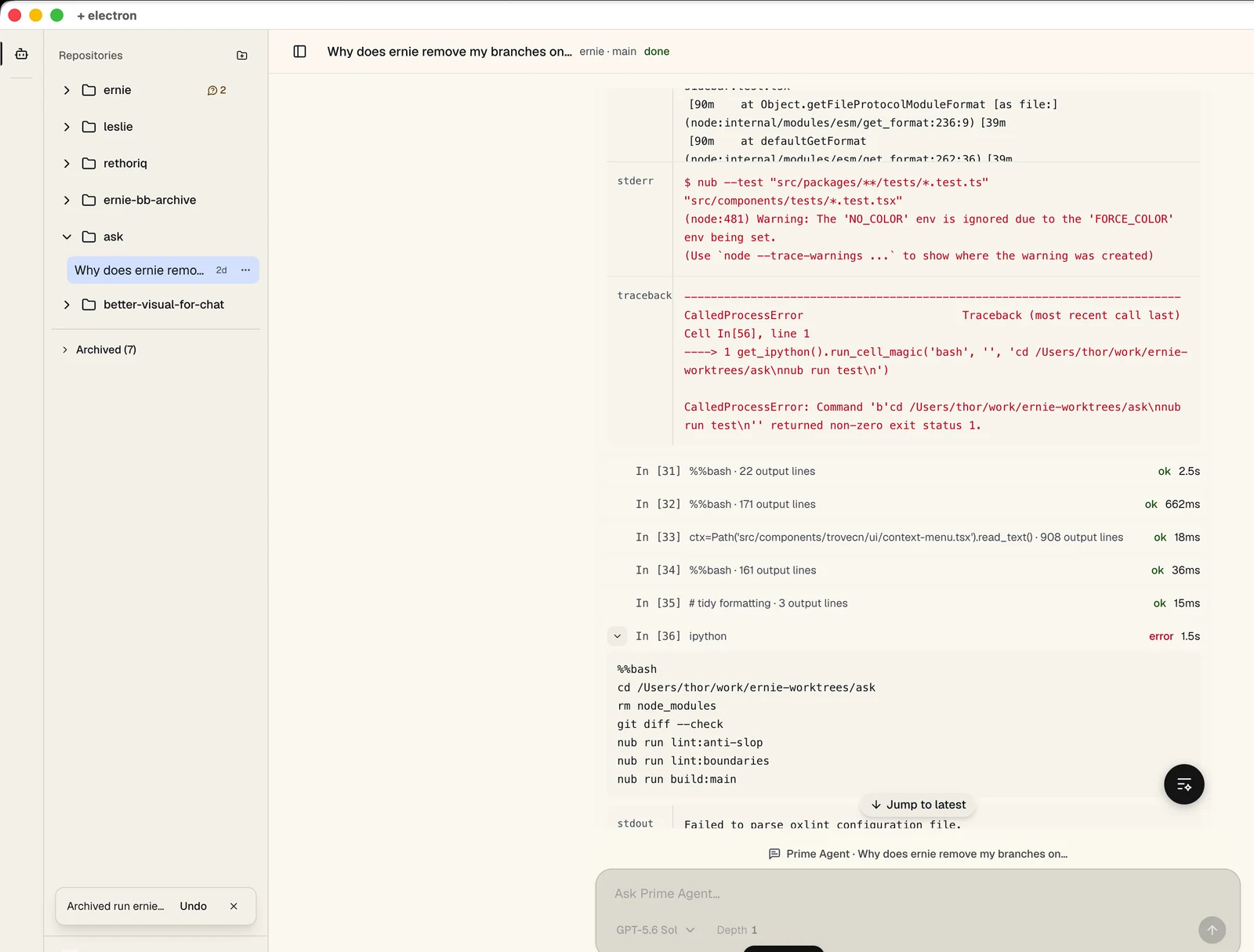
Task: Expand the ernie repository
Action: [x=67, y=90]
